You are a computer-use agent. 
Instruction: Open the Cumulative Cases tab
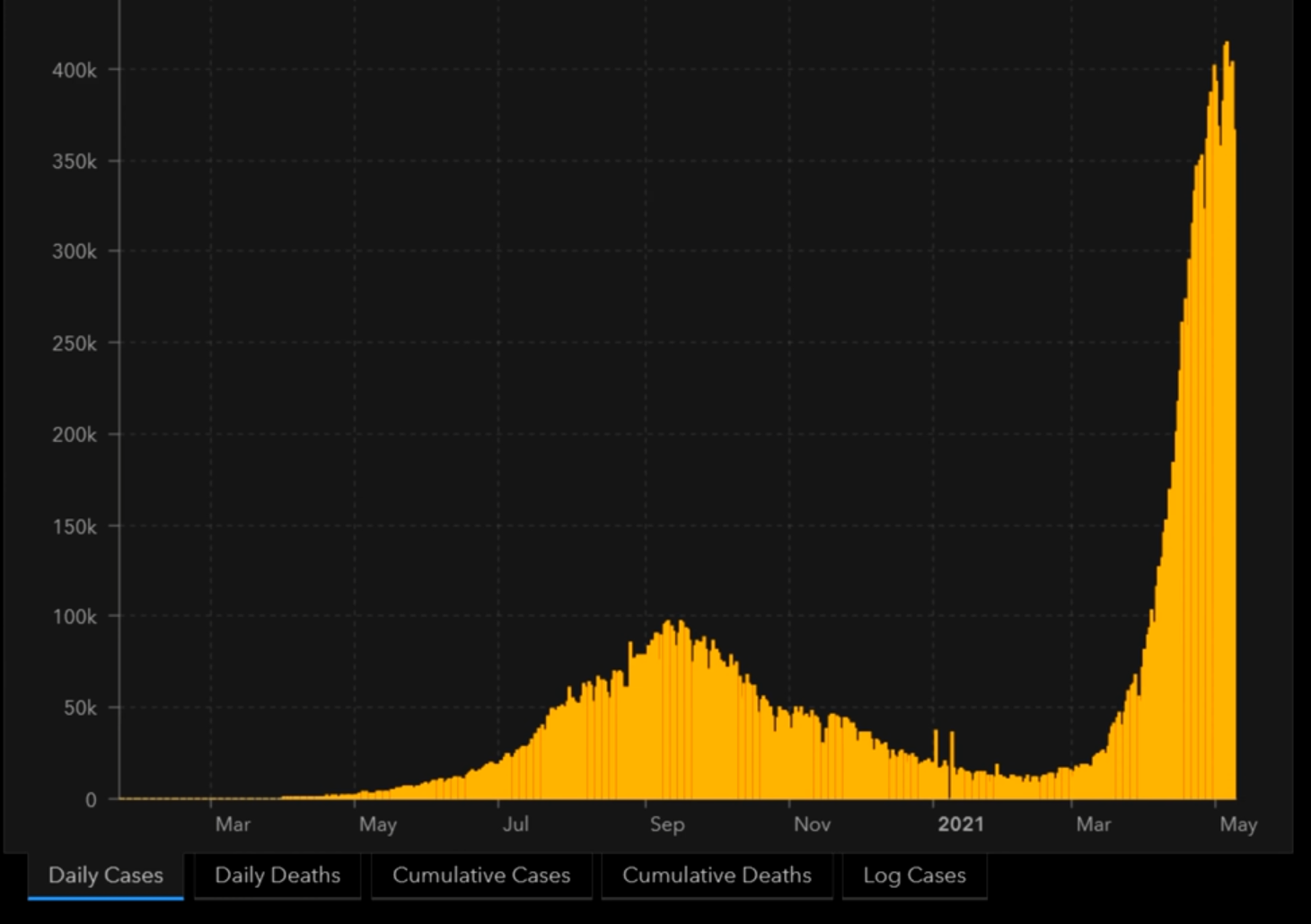tap(481, 876)
